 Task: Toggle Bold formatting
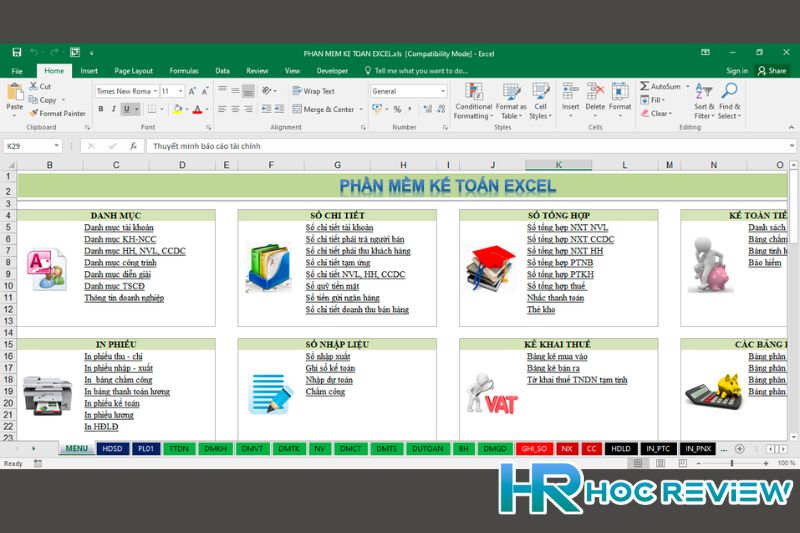point(101,109)
